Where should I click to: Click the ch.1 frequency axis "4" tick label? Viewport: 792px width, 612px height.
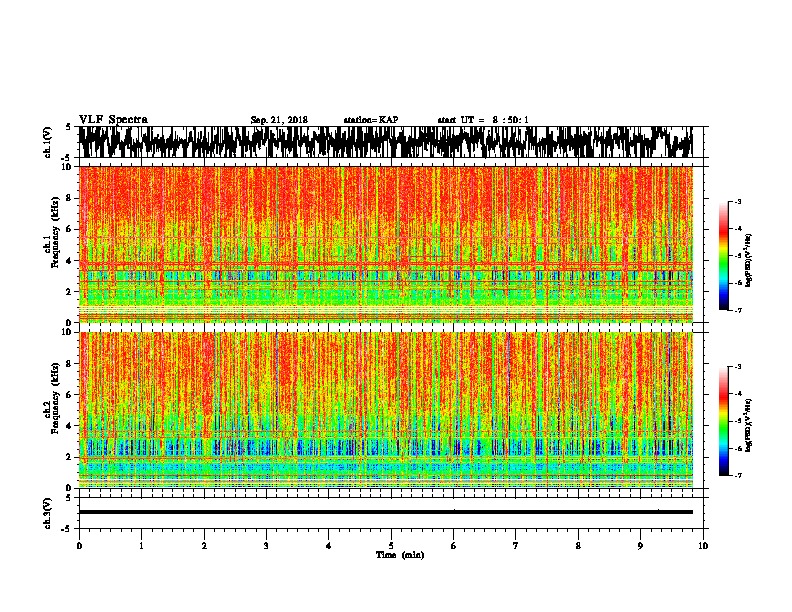point(69,261)
